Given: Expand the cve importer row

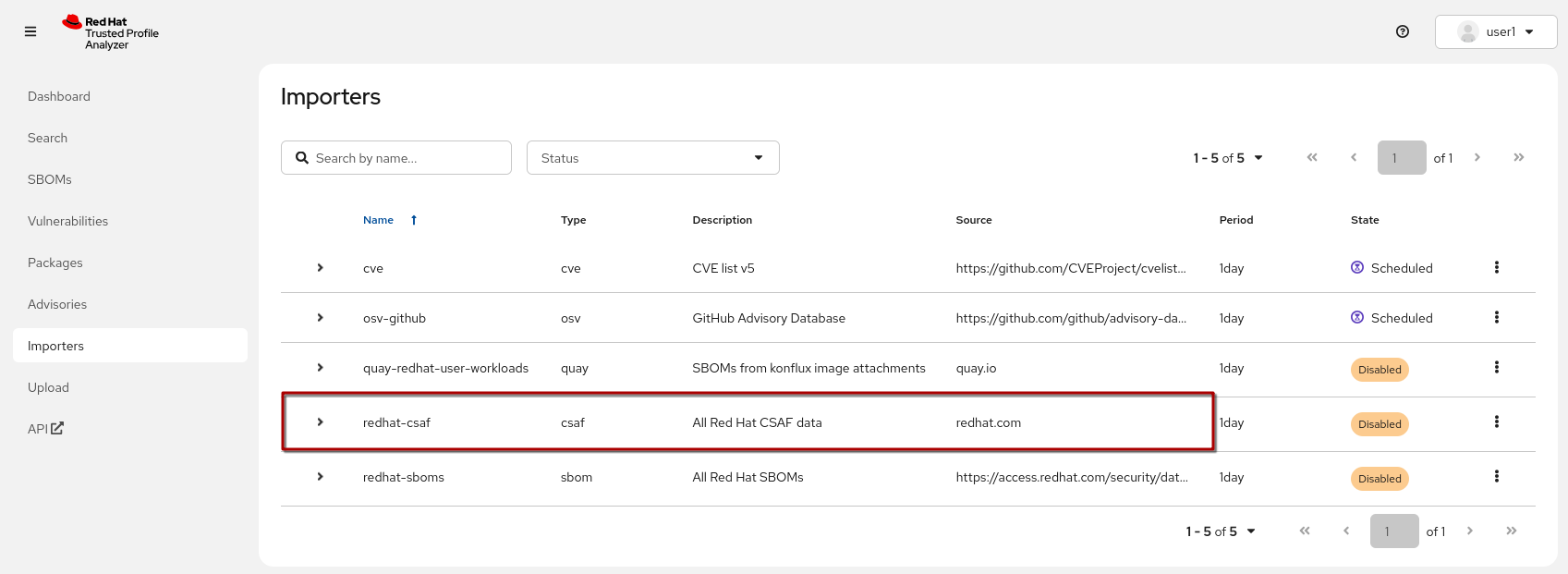Looking at the screenshot, I should (x=320, y=268).
